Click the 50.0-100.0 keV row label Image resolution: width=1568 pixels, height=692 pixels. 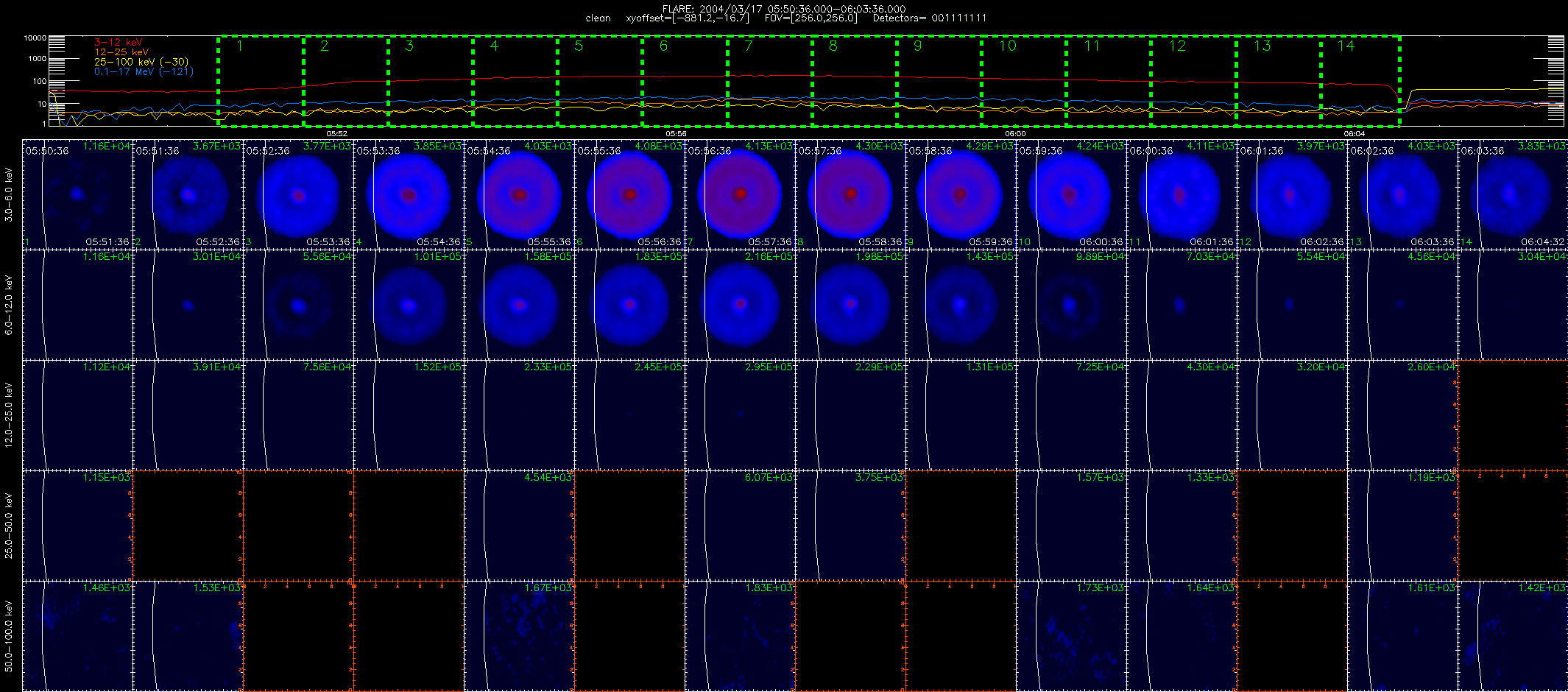(x=9, y=636)
